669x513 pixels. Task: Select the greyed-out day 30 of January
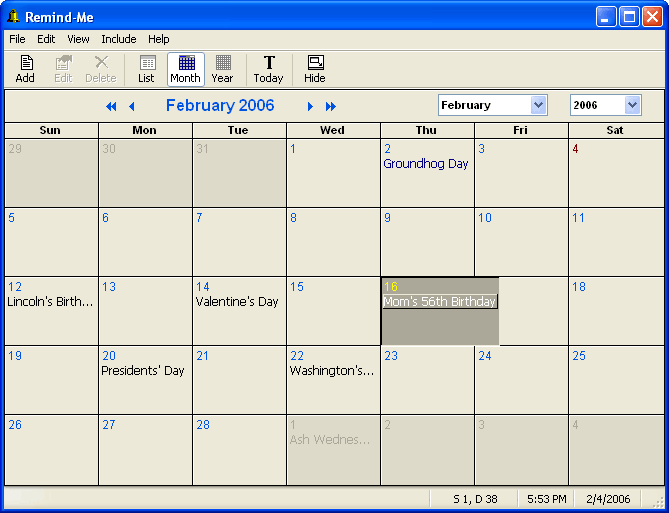pyautogui.click(x=145, y=173)
